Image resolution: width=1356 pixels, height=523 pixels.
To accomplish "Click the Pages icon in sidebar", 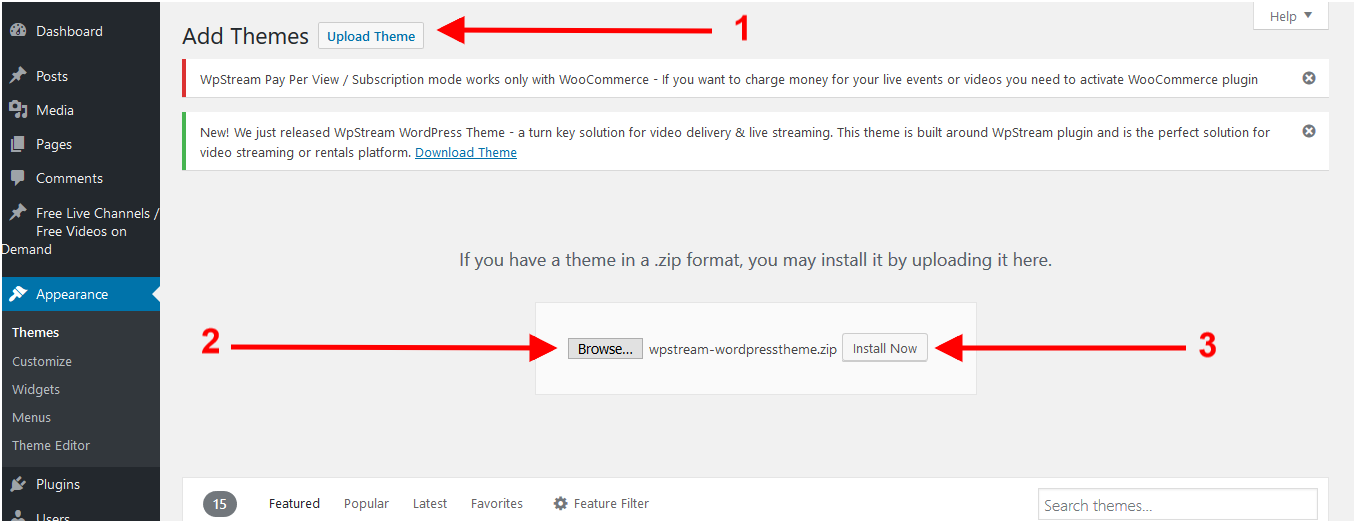I will coord(18,144).
